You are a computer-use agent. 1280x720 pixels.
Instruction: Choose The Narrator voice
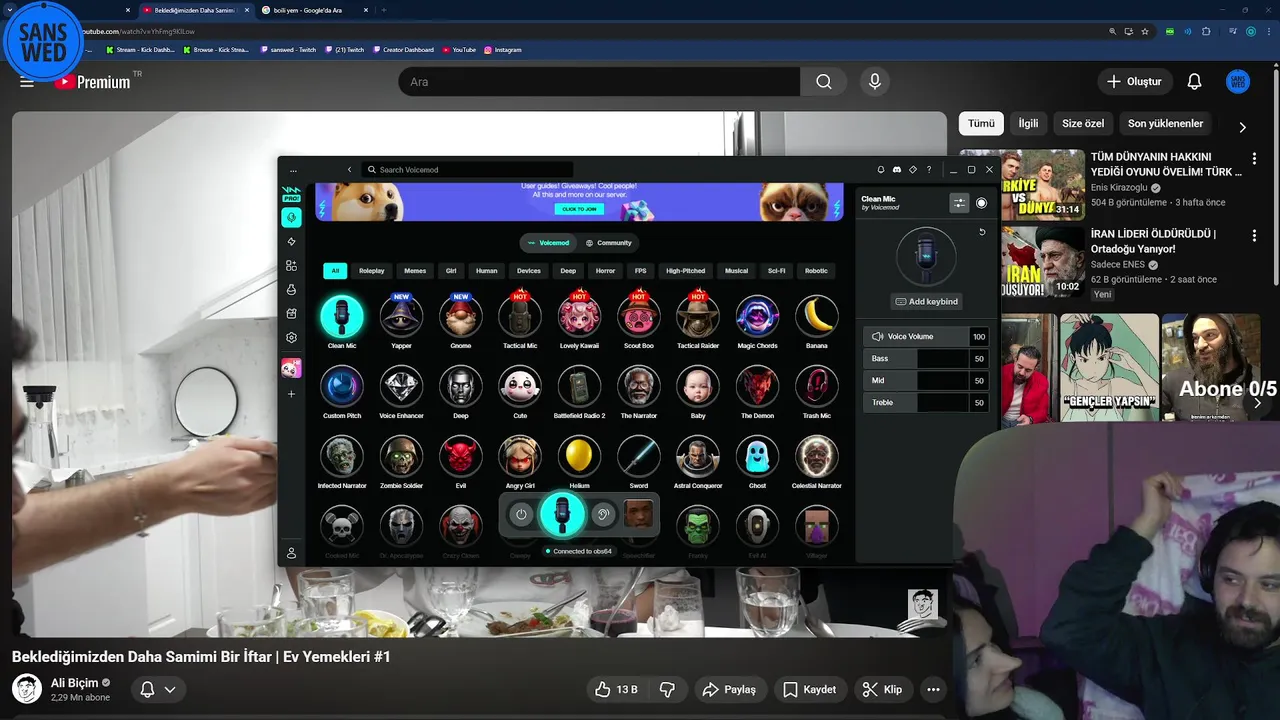pos(639,387)
